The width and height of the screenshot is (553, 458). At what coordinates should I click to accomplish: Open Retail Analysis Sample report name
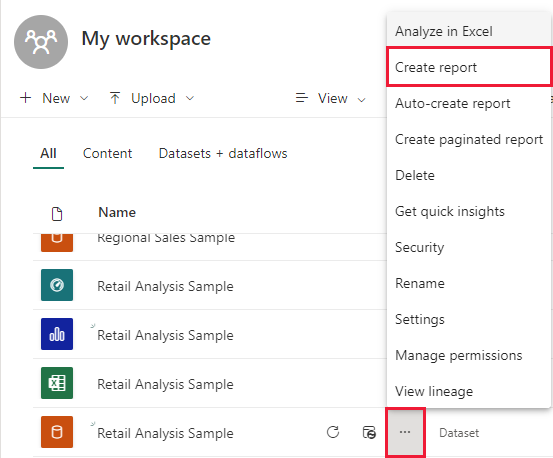tap(165, 335)
